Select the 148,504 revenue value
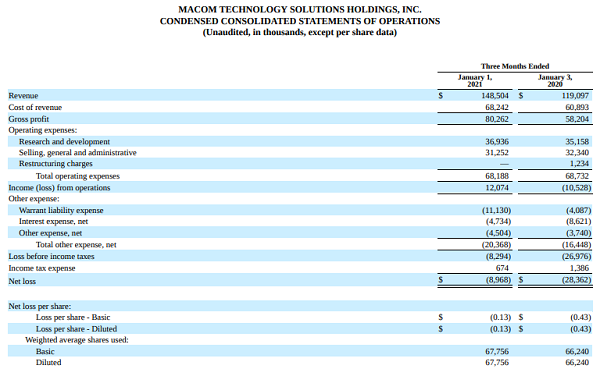The height and width of the screenshot is (369, 600). (495, 96)
